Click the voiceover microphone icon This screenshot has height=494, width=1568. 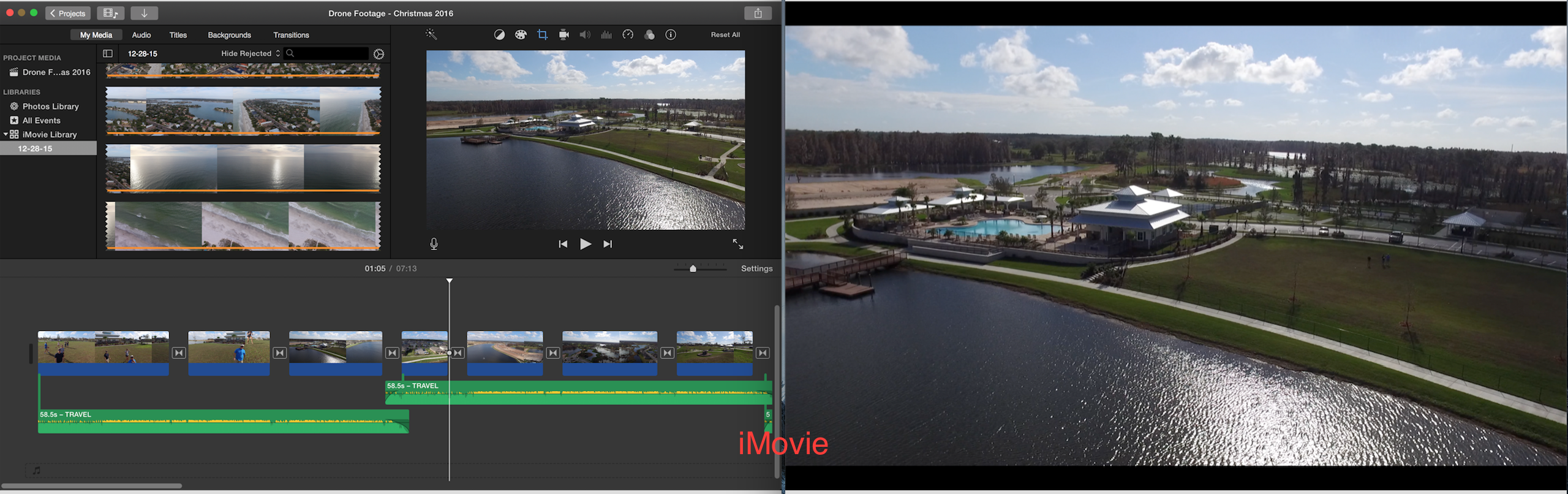(x=434, y=244)
